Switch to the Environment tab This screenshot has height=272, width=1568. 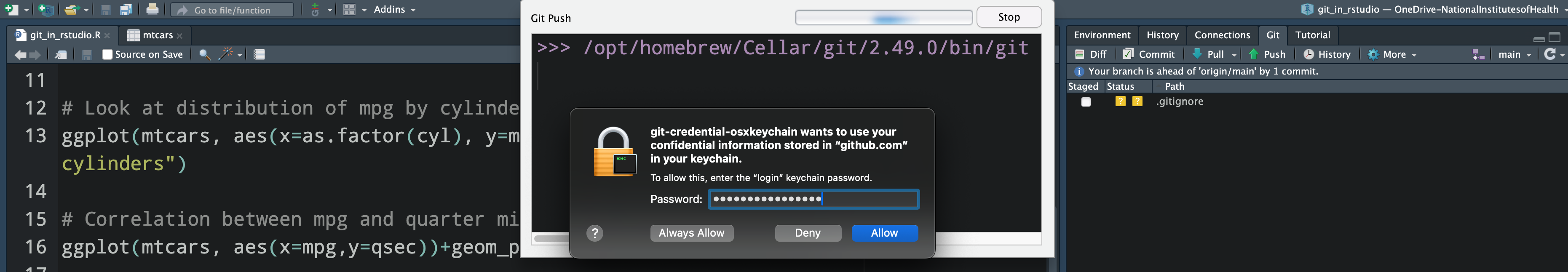coord(1102,35)
